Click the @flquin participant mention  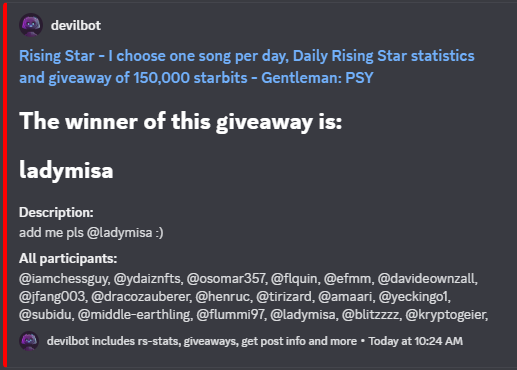point(294,278)
